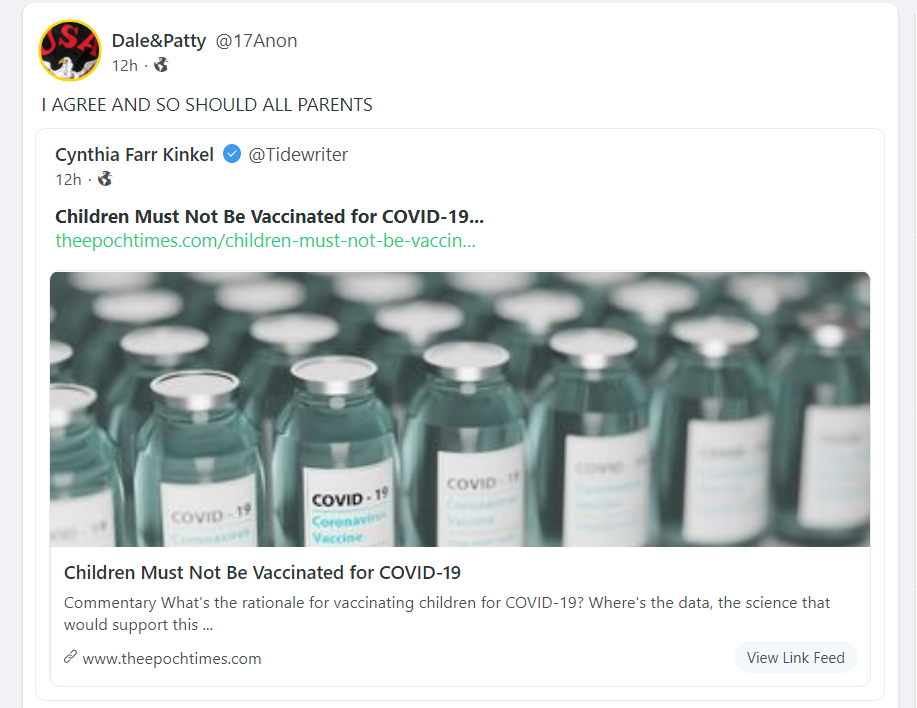Screen dimensions: 917x708
Task: Open the @17Anon handle
Action: tap(257, 41)
